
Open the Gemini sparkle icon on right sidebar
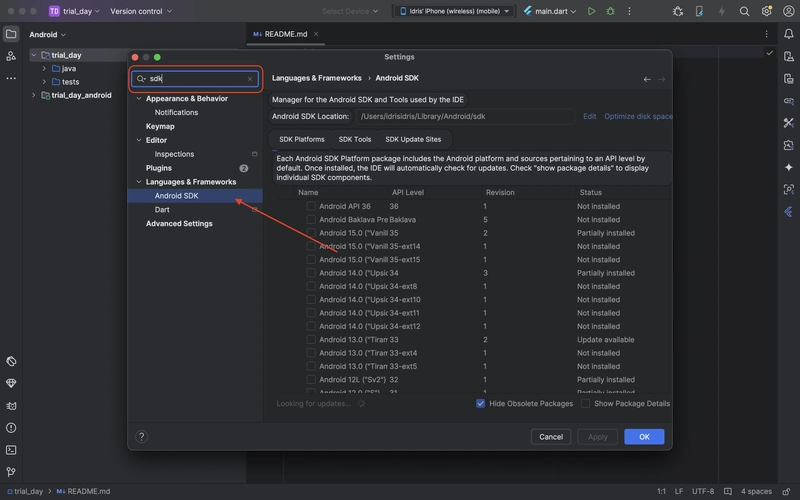788,167
